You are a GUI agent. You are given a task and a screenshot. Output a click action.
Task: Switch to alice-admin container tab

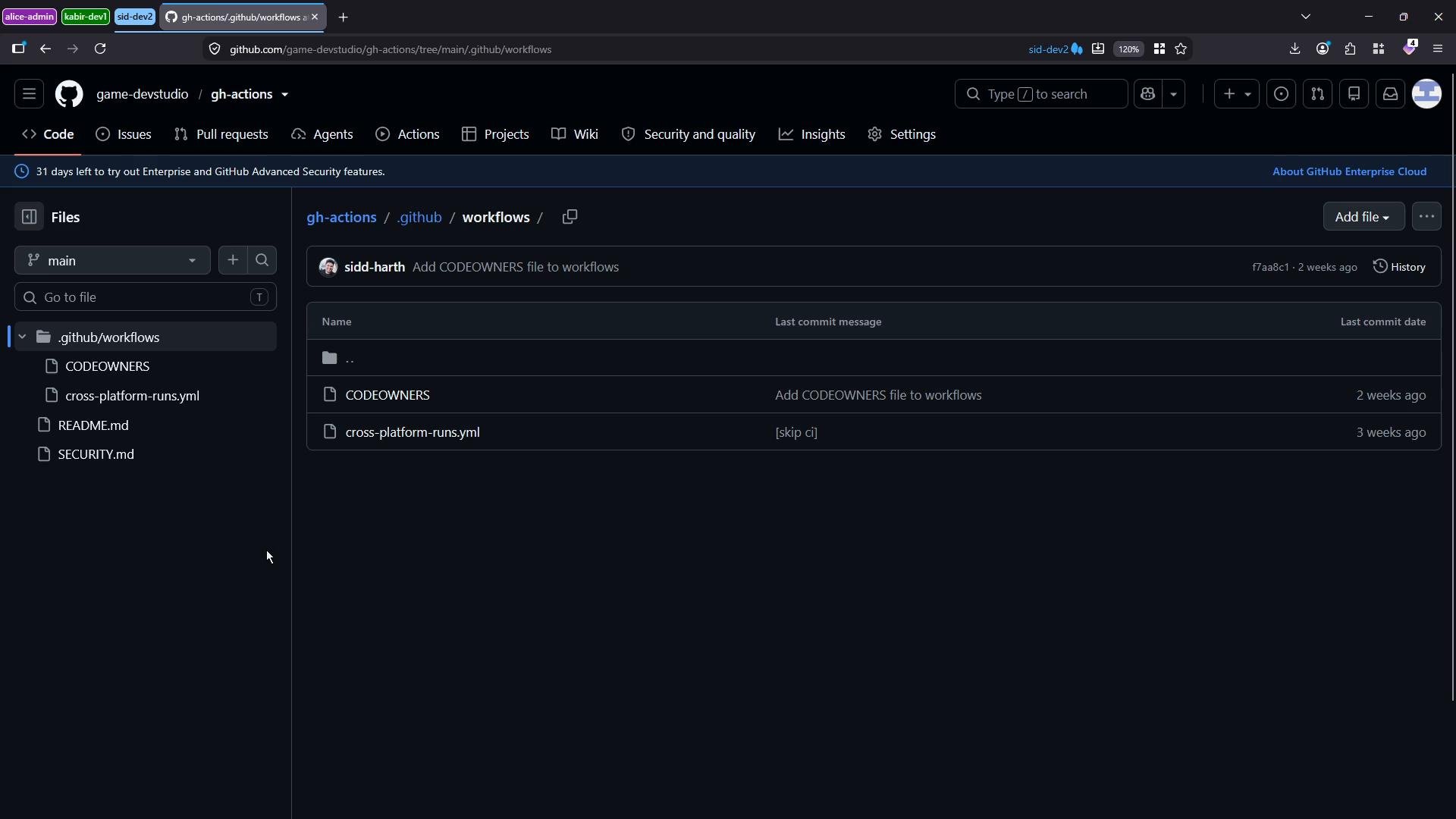click(x=30, y=17)
